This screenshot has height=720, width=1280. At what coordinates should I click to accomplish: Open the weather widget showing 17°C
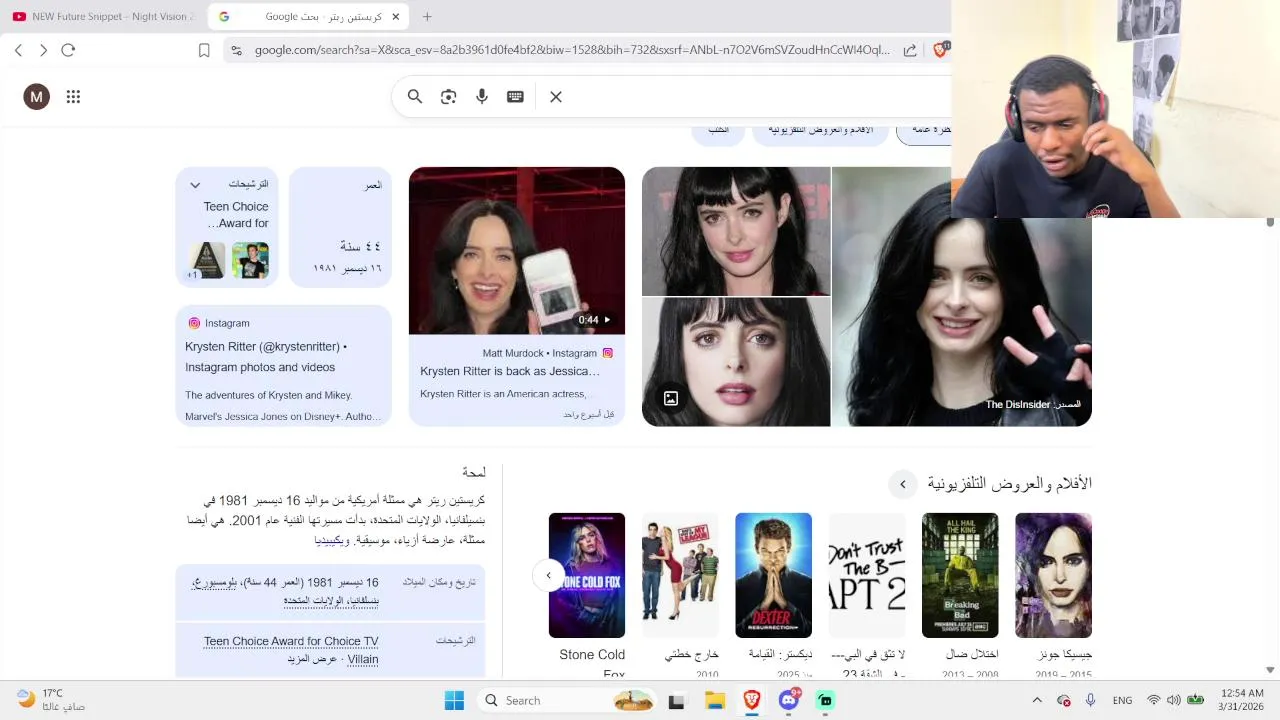50,699
